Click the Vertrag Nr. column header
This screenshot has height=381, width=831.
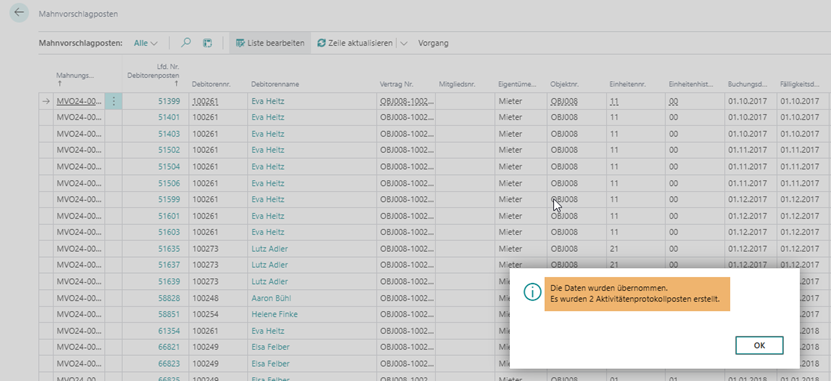[x=396, y=84]
